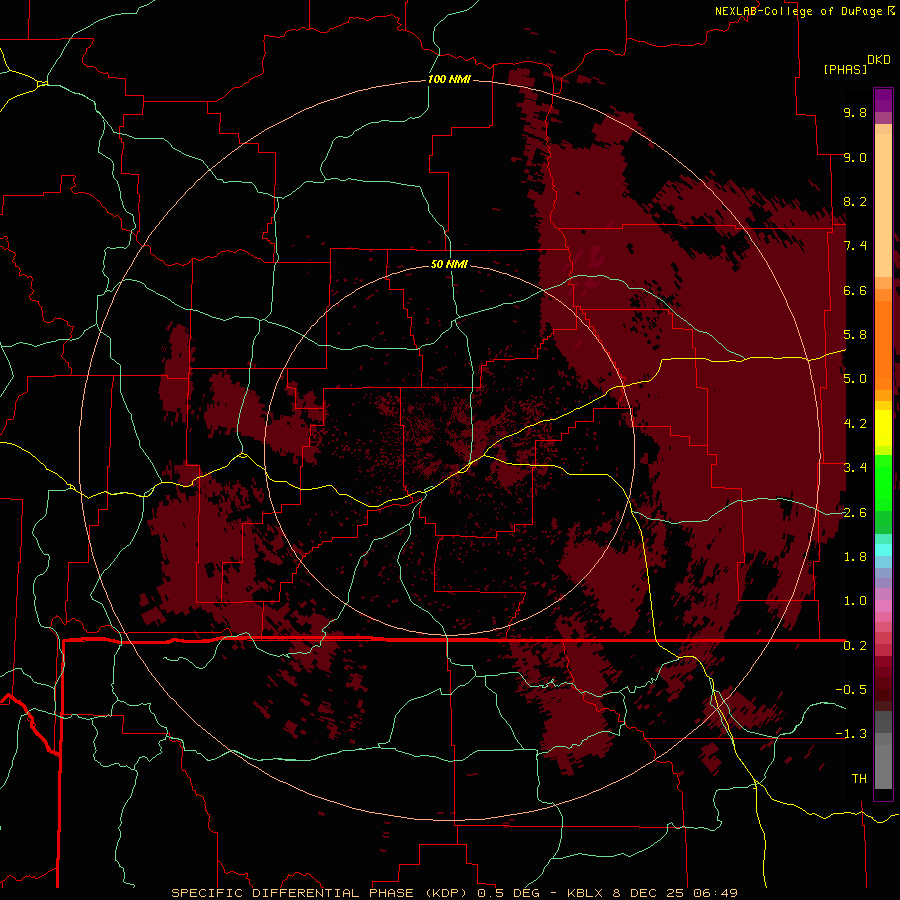The image size is (900, 900).
Task: Click the 0.2 value on color scale
Action: (x=855, y=646)
